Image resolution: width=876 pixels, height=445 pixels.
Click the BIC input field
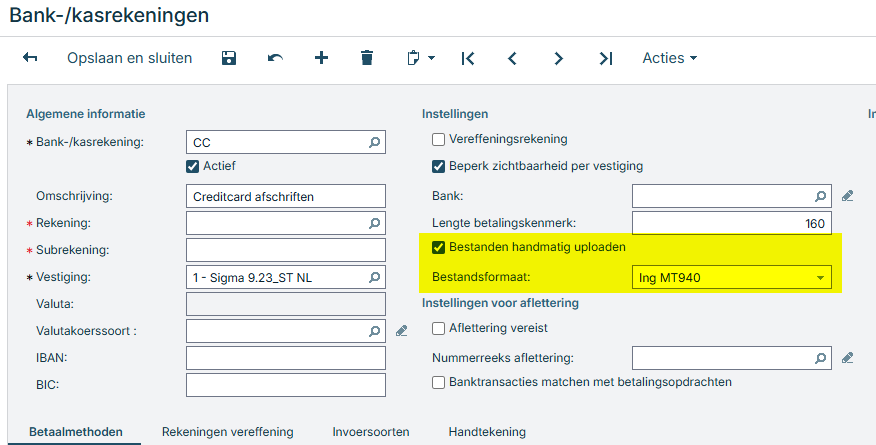tap(285, 385)
